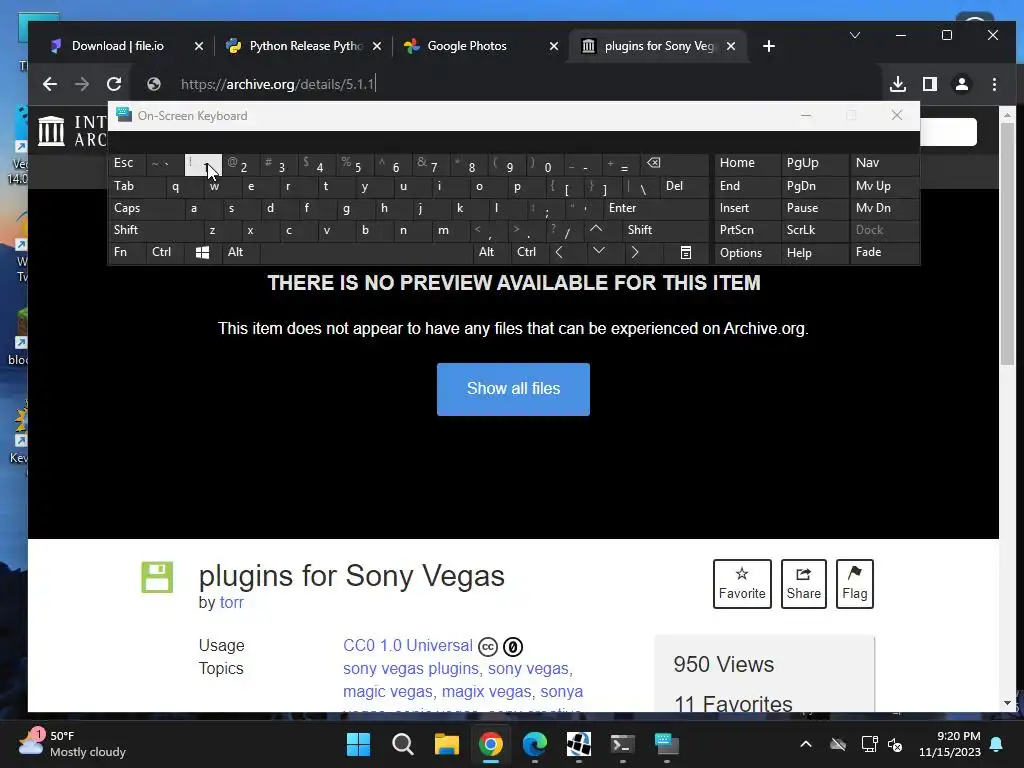Click the right arrow key on keyboard

coord(635,252)
